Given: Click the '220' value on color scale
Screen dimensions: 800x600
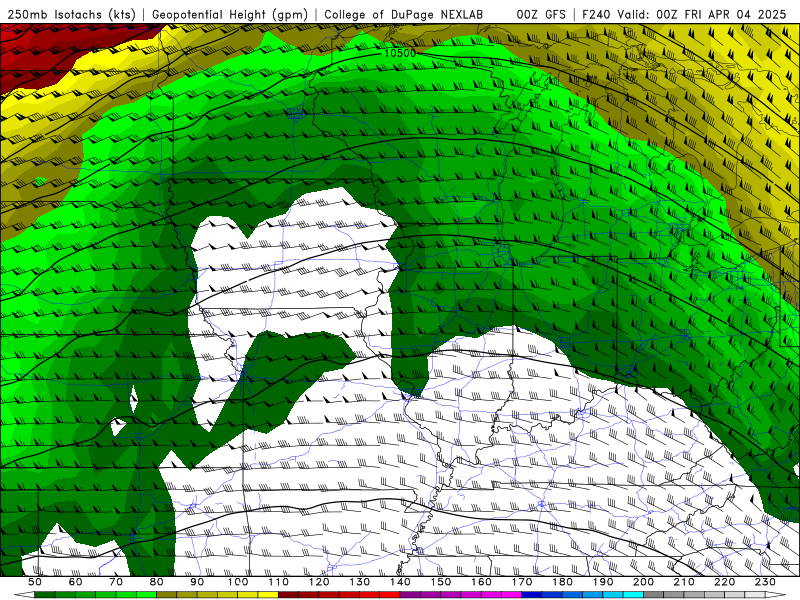Looking at the screenshot, I should pos(725,582).
